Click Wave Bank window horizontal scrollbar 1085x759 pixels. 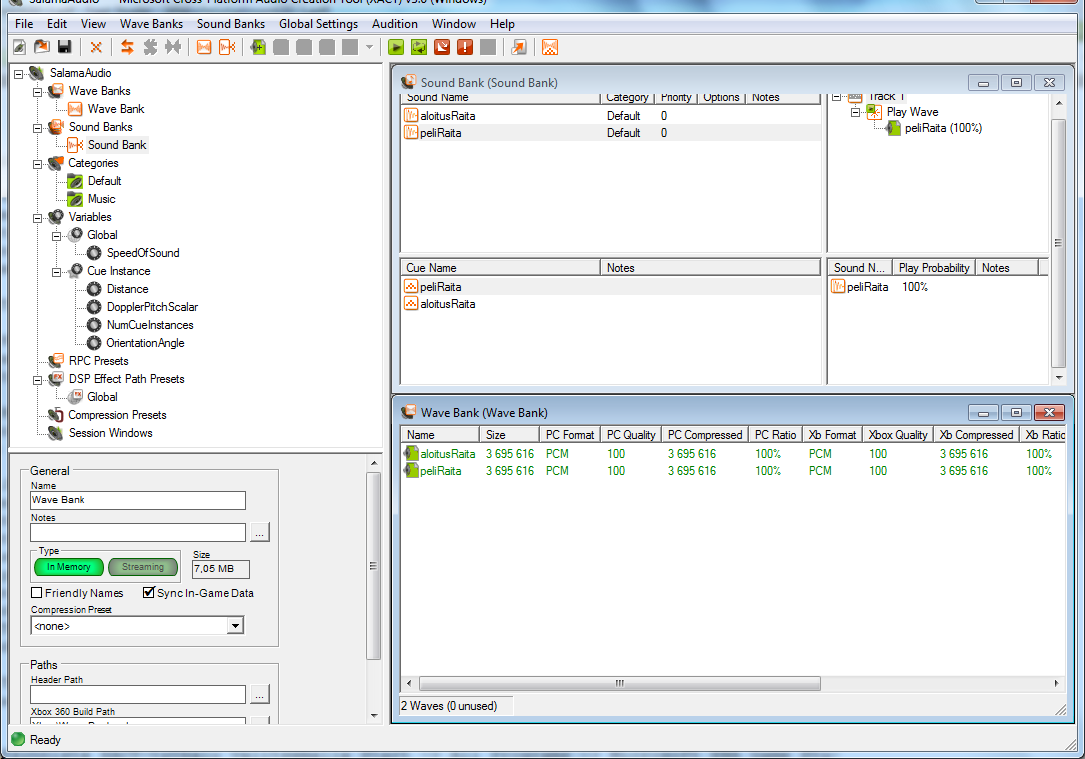[619, 684]
